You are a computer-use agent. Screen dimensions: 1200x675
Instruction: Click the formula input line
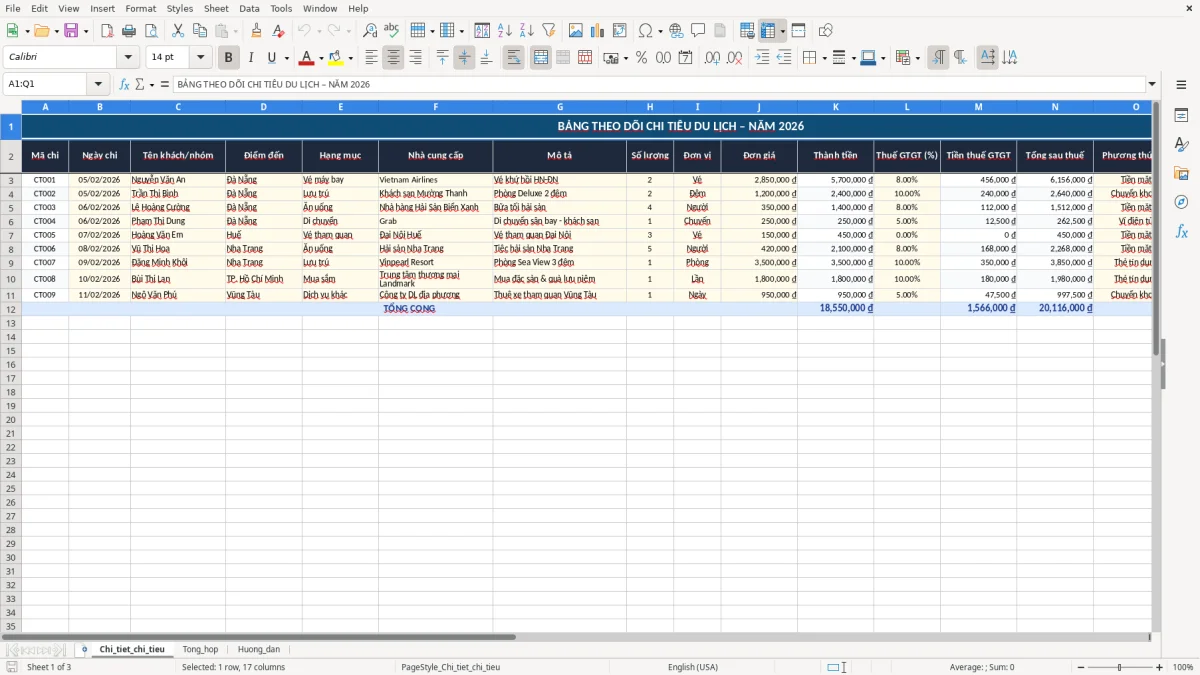point(658,84)
